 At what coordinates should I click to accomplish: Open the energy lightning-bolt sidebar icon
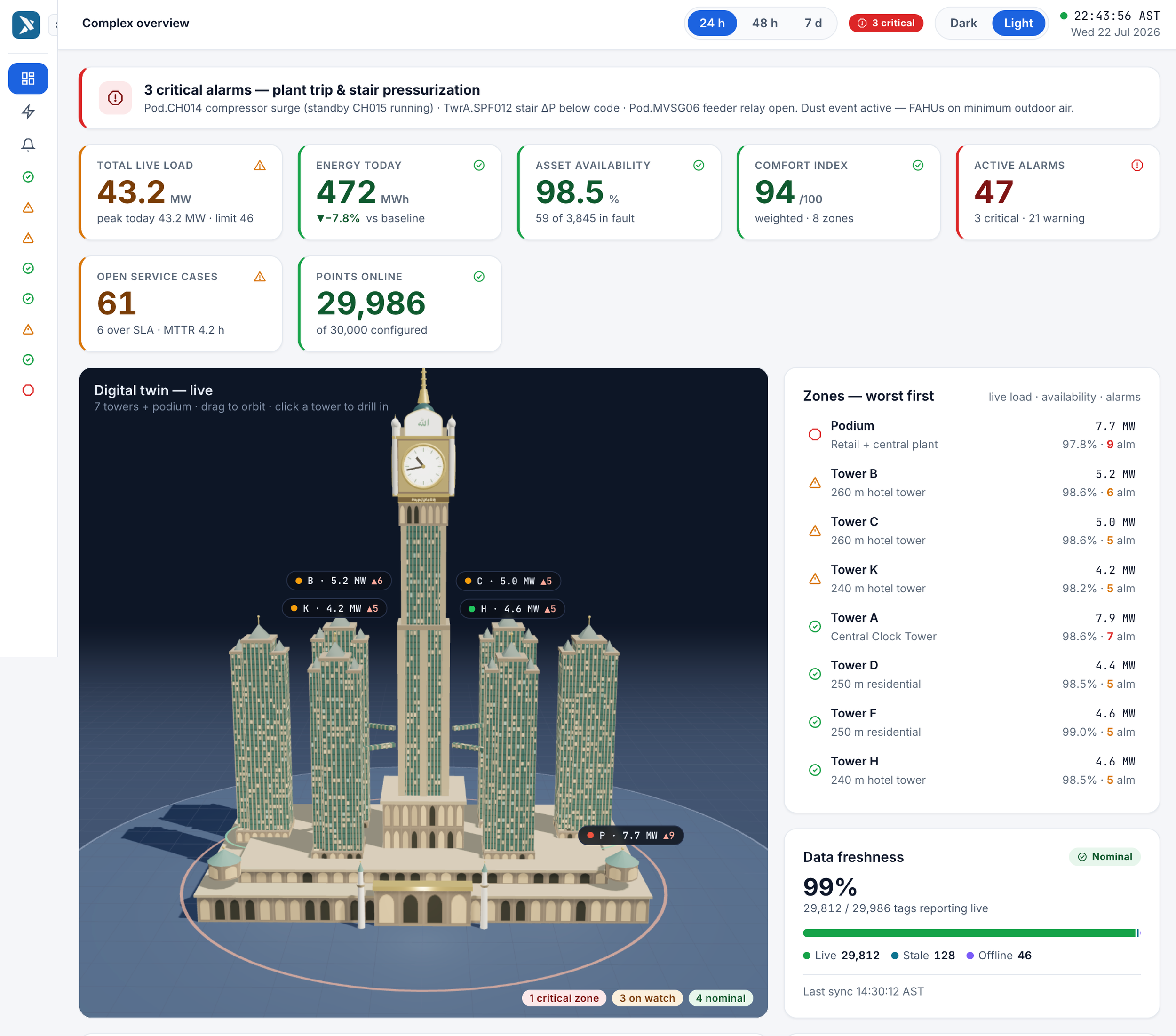pos(28,112)
